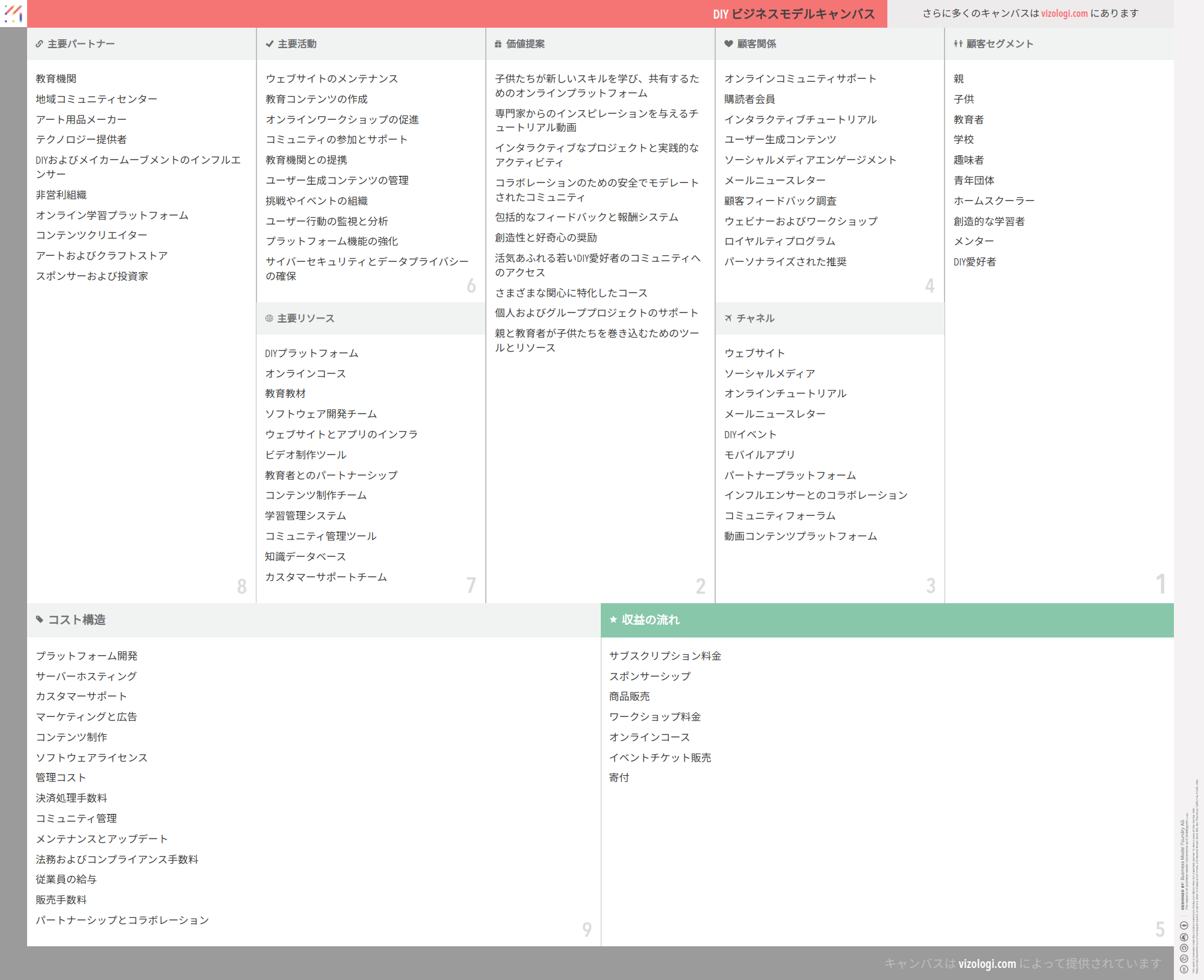Click the airplane icon beside チャネル
Screen dimensions: 1204x980
[x=728, y=318]
